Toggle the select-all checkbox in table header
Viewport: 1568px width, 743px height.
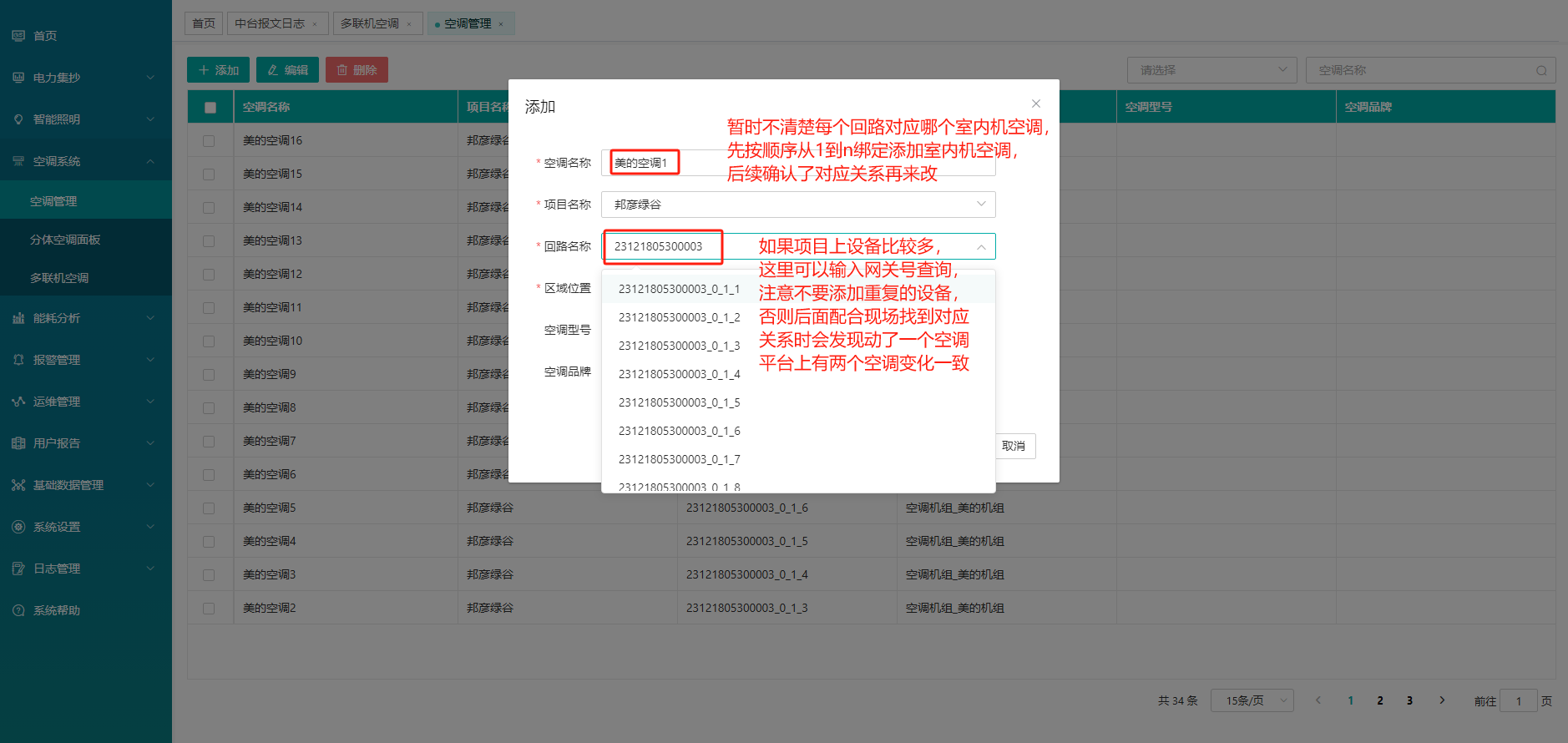click(x=210, y=107)
